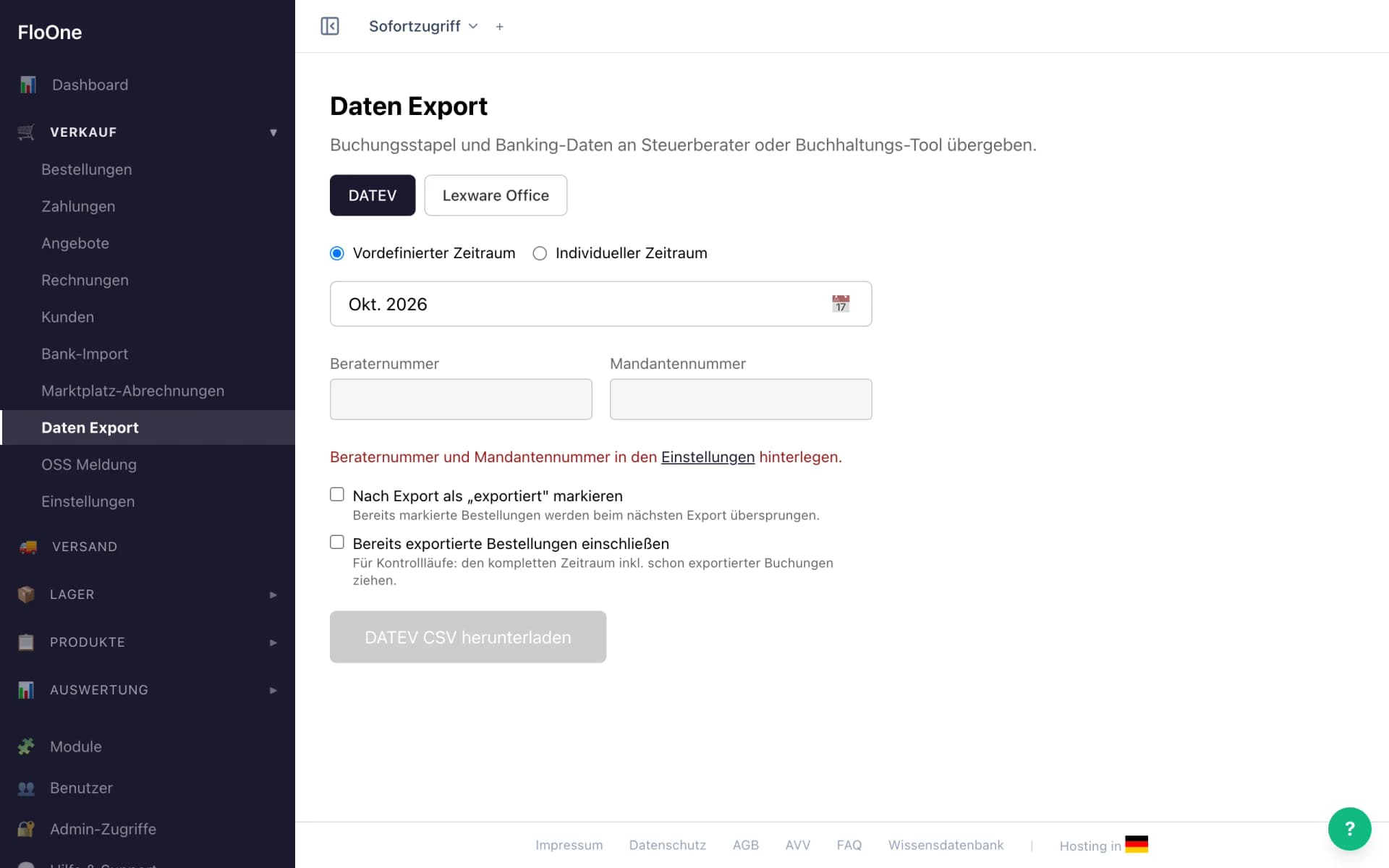Click the Beraternummer input field
1389x868 pixels.
click(461, 399)
